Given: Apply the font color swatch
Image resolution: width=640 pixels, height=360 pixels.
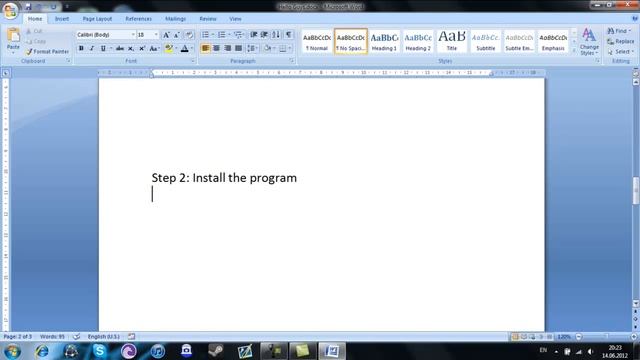Looking at the screenshot, I should [x=184, y=49].
